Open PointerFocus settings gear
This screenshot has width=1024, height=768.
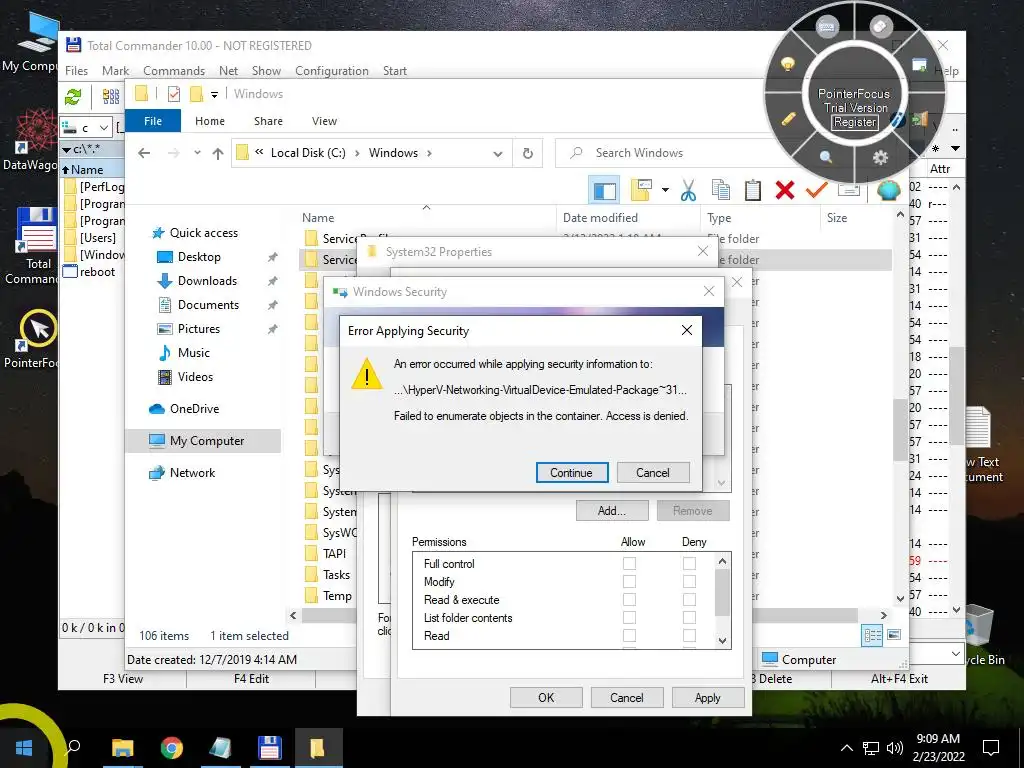coord(880,157)
